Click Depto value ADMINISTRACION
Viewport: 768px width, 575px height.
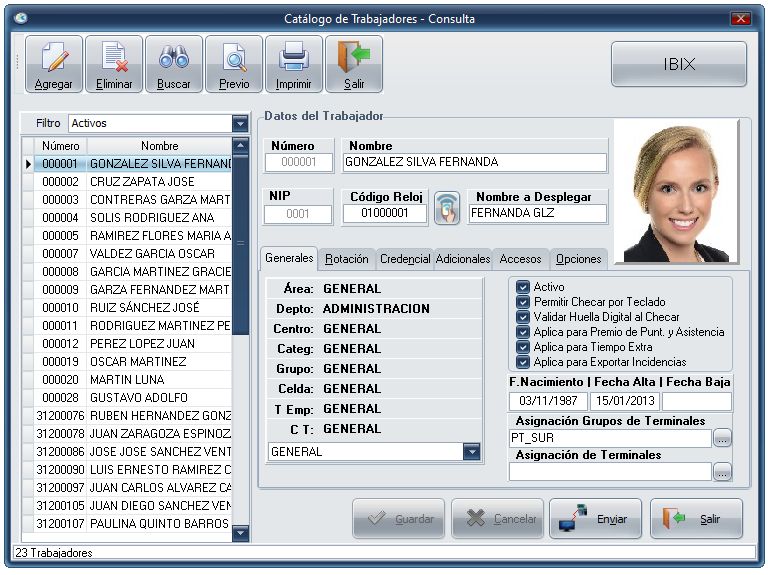point(376,309)
